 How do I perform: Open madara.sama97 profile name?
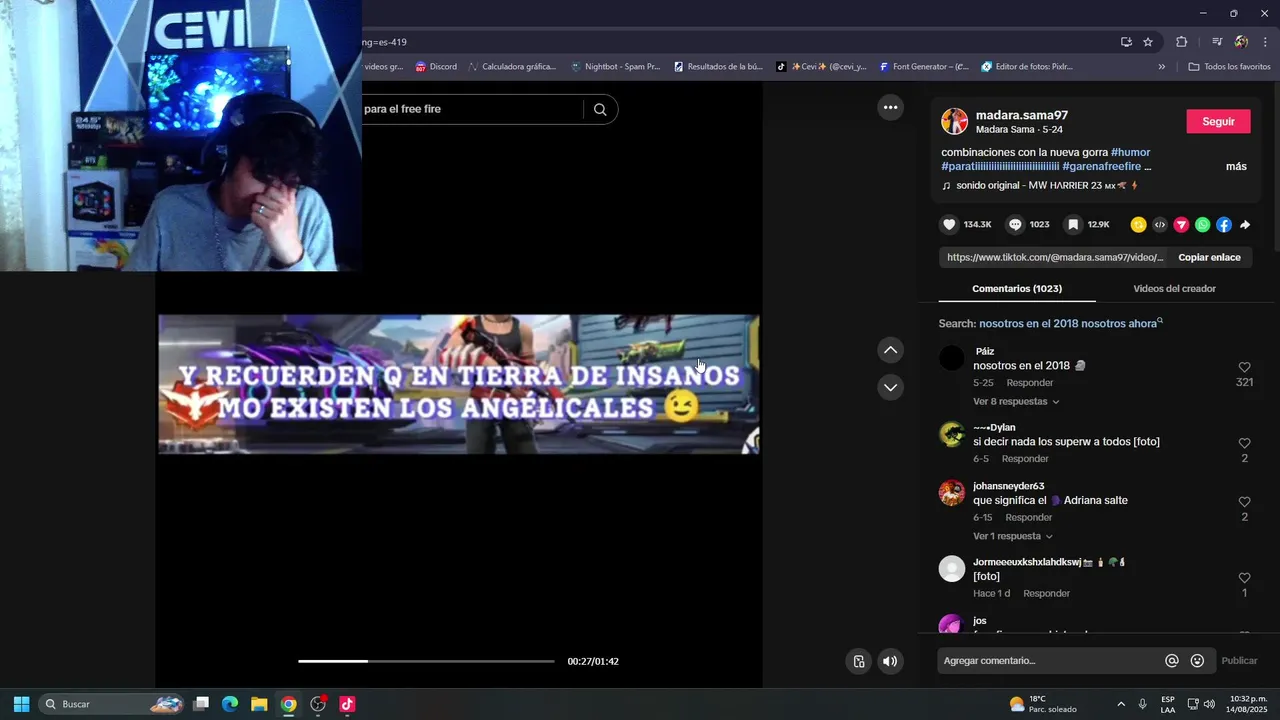(x=1022, y=115)
